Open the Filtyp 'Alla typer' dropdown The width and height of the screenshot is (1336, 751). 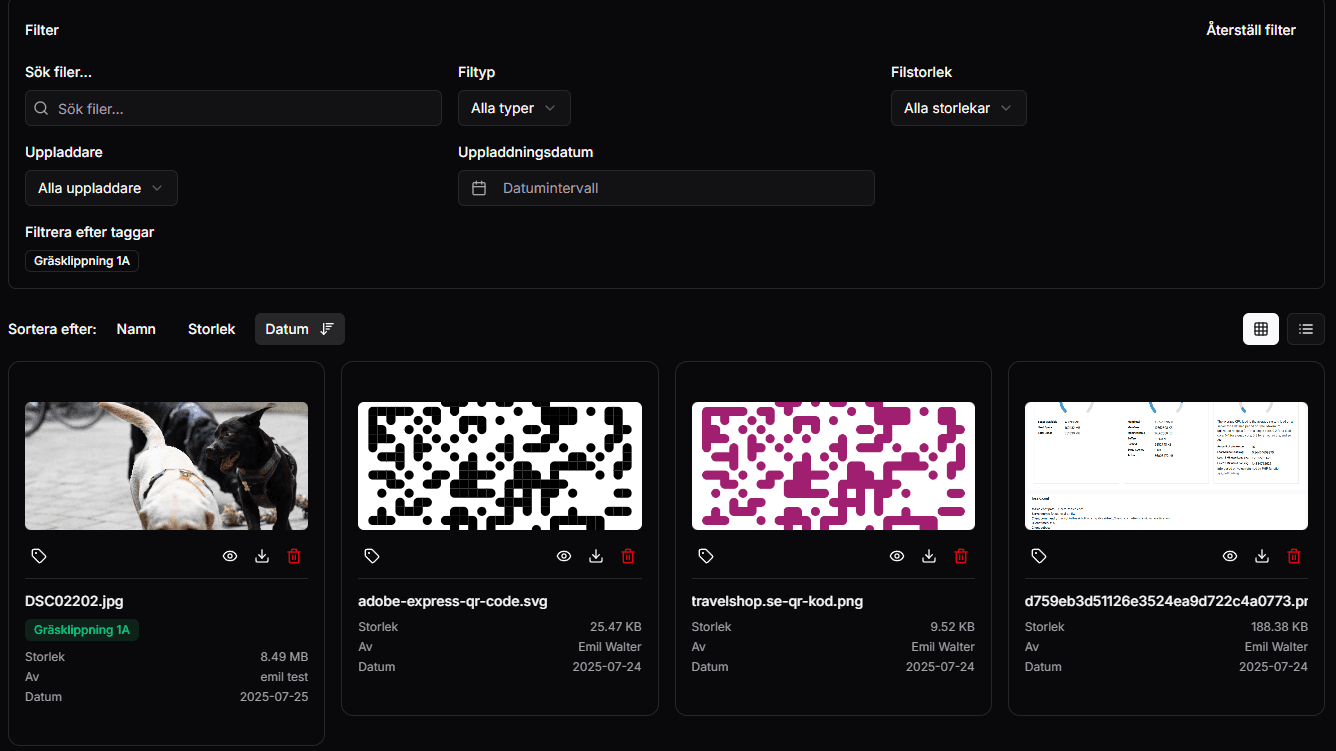pyautogui.click(x=514, y=108)
